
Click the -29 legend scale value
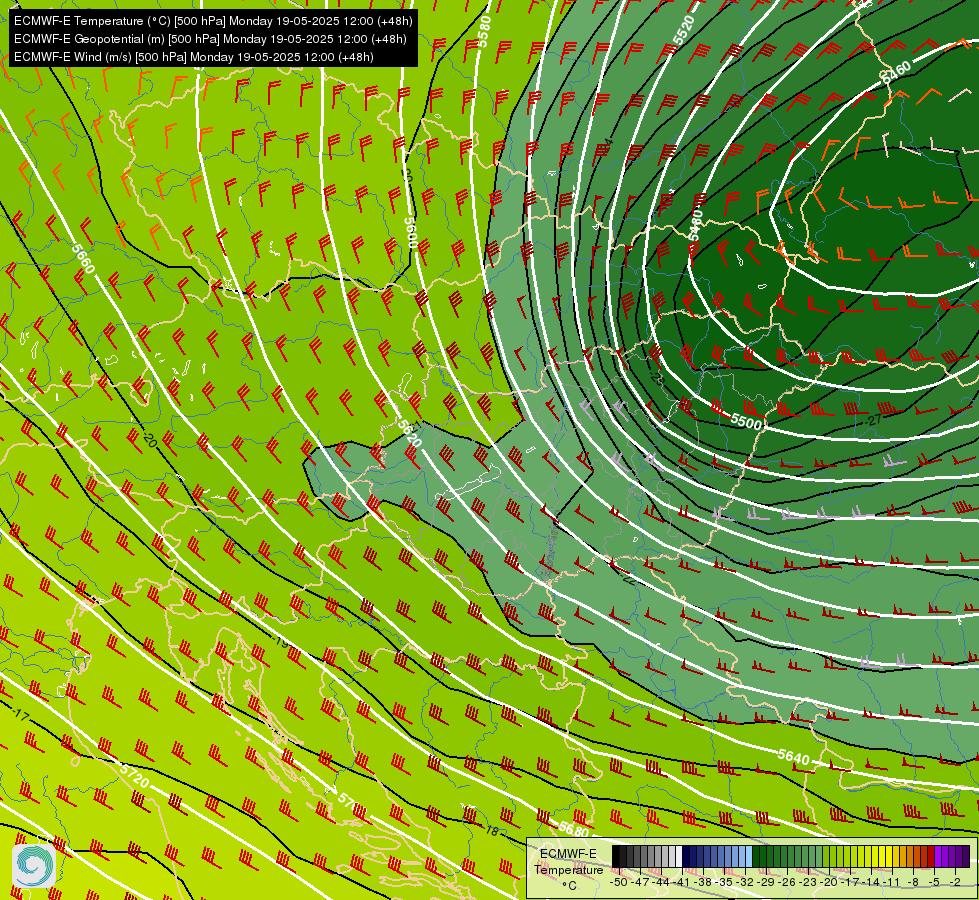click(766, 882)
